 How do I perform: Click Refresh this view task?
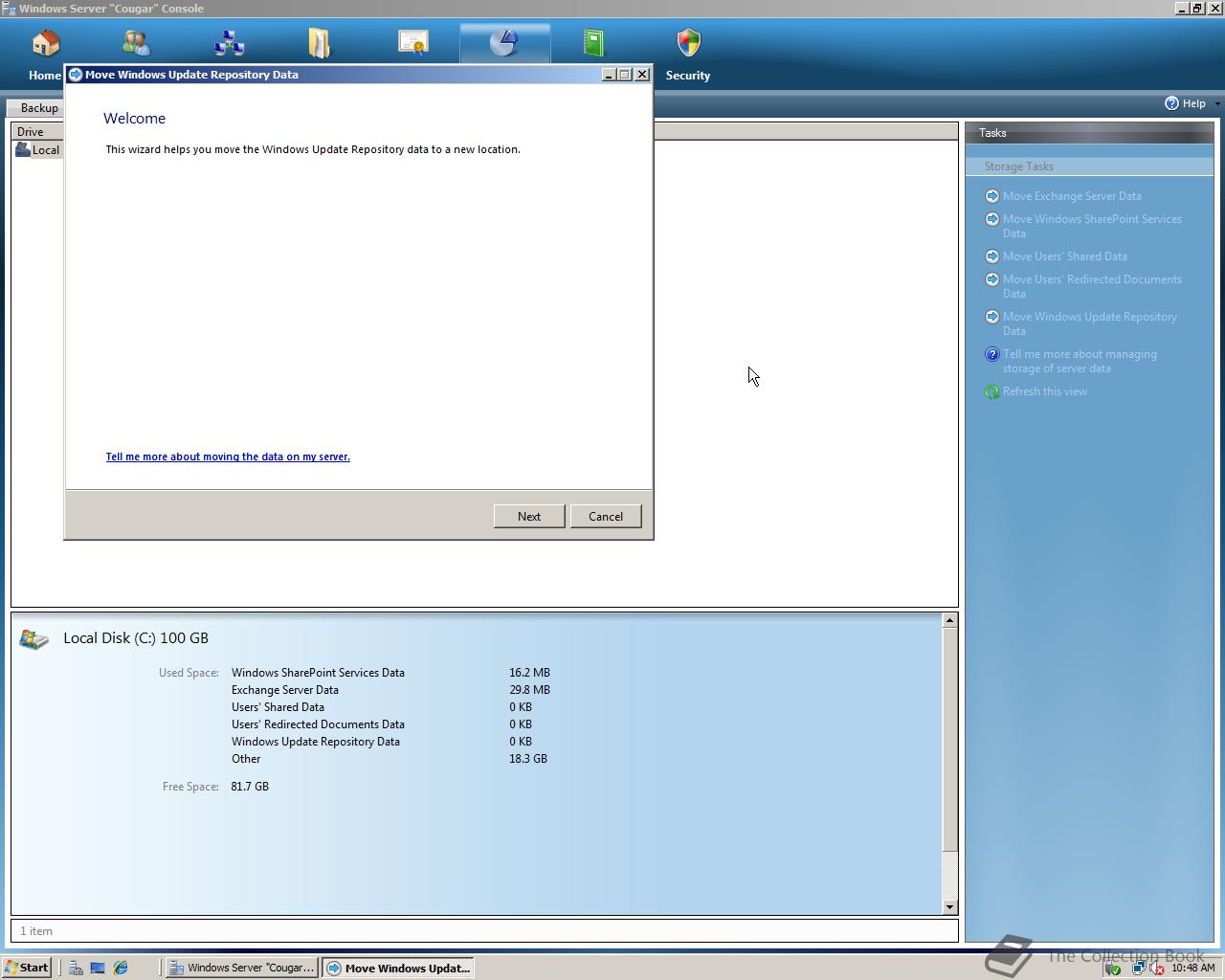[x=1045, y=391]
